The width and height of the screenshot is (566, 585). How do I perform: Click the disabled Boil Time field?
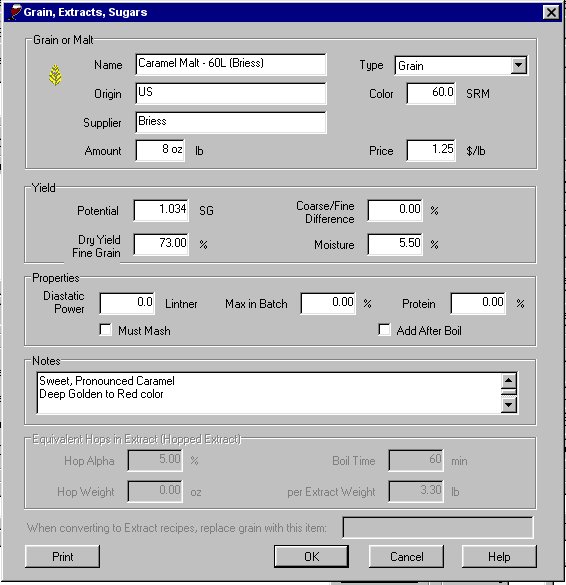point(416,460)
